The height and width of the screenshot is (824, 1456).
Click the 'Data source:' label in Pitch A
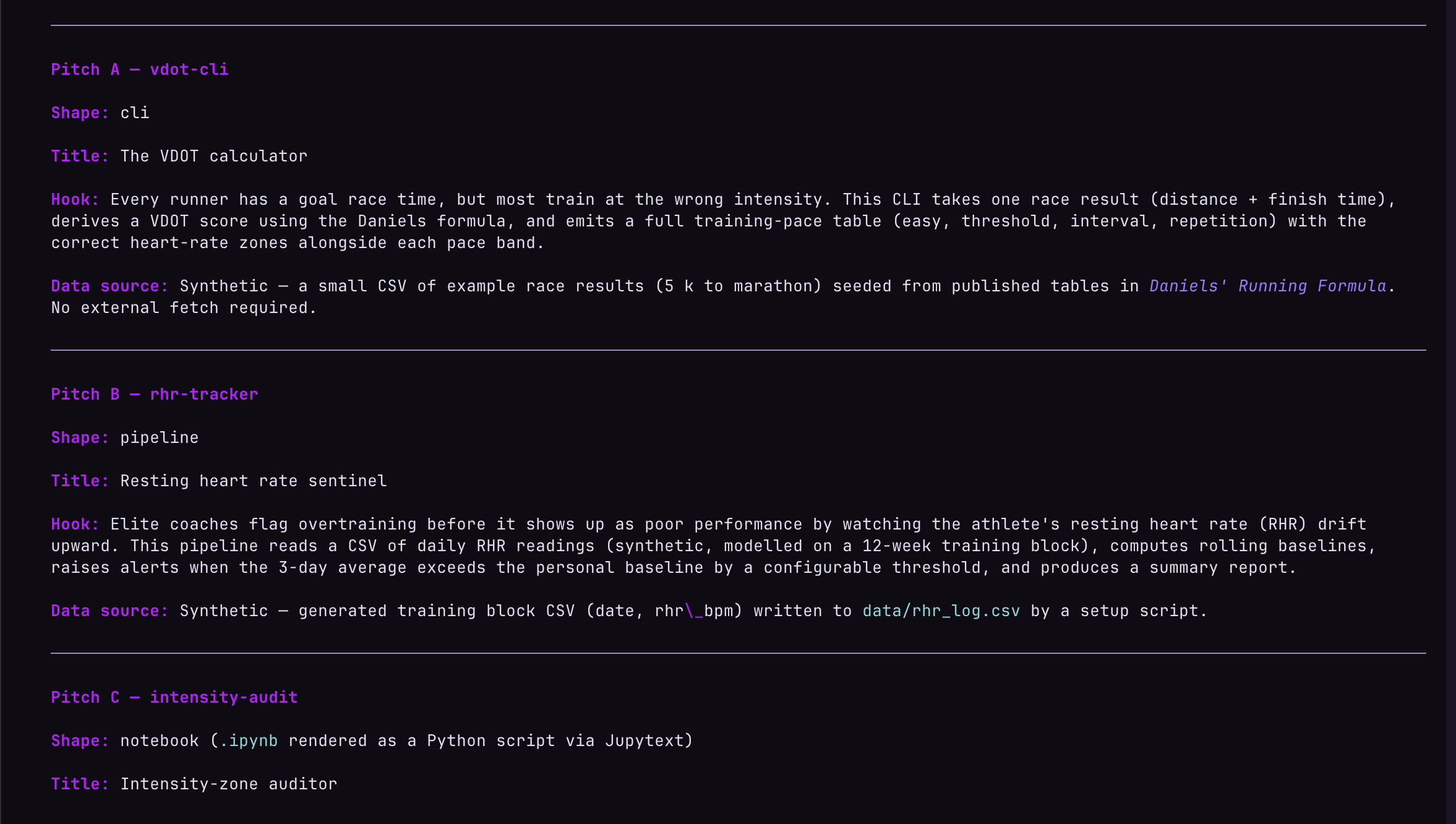tap(109, 286)
